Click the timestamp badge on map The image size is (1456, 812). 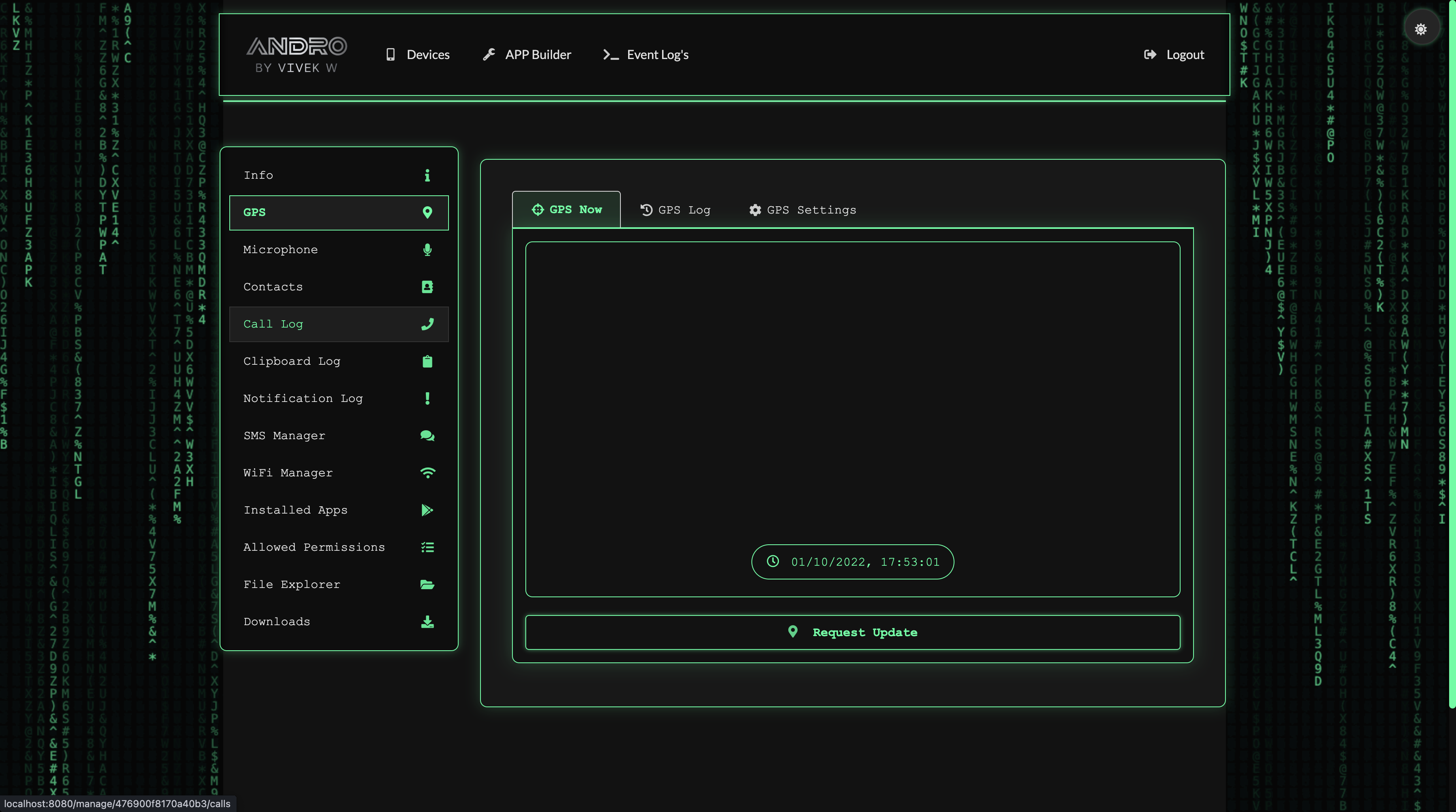pos(852,562)
